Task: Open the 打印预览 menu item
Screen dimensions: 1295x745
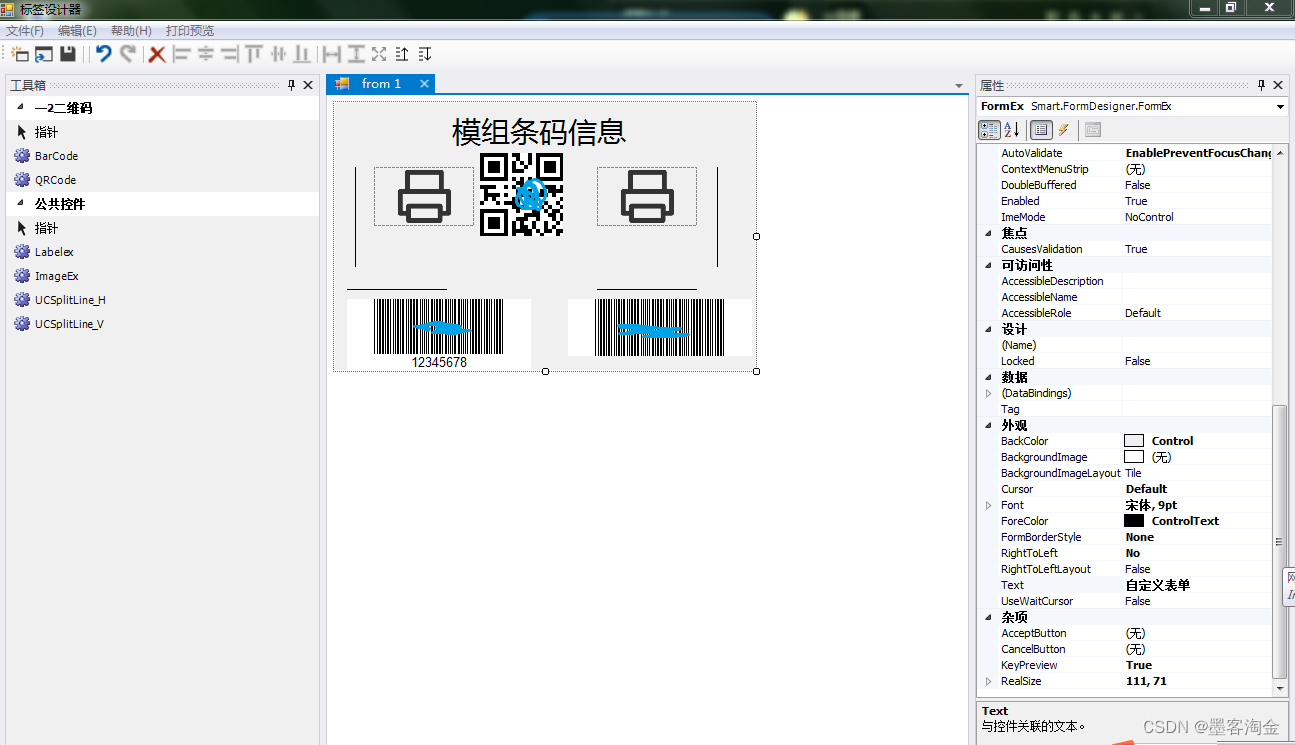Action: pos(190,31)
